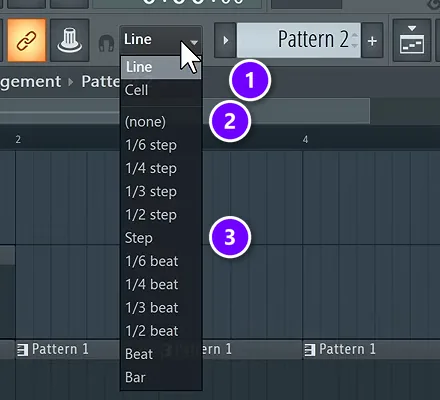Click the typing keyboard to piano knob icon
Image resolution: width=440 pixels, height=400 pixels.
70,40
